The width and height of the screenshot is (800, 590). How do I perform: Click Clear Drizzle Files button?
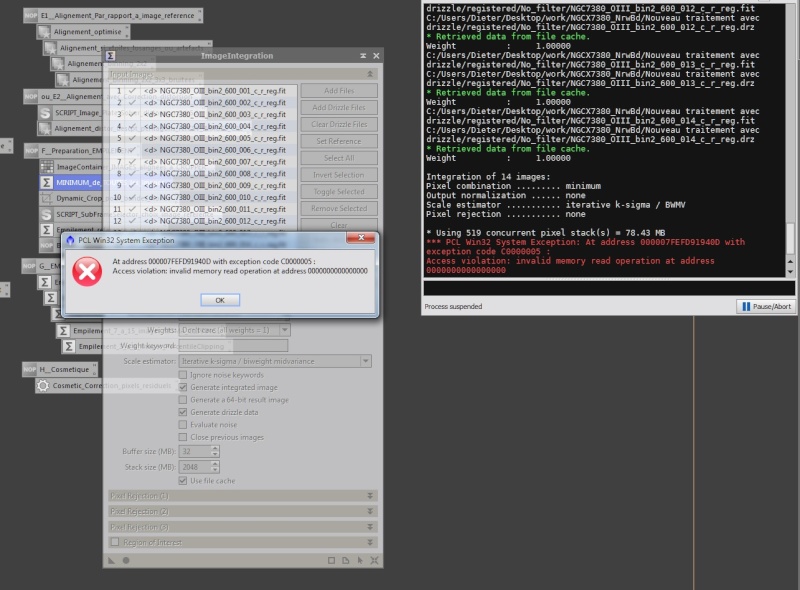click(339, 125)
